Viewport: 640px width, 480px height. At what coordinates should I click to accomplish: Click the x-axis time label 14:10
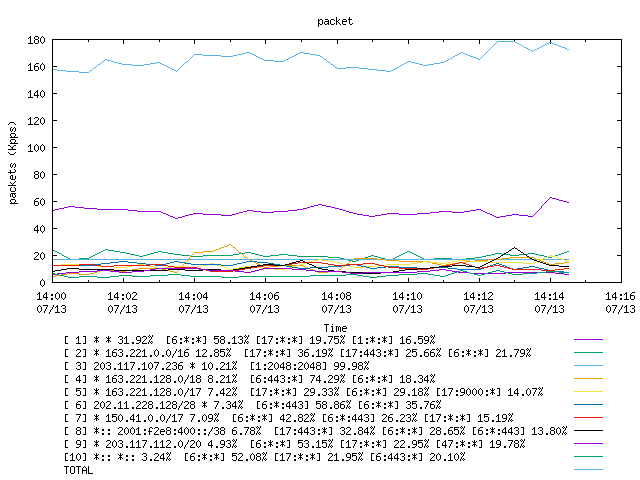[407, 296]
